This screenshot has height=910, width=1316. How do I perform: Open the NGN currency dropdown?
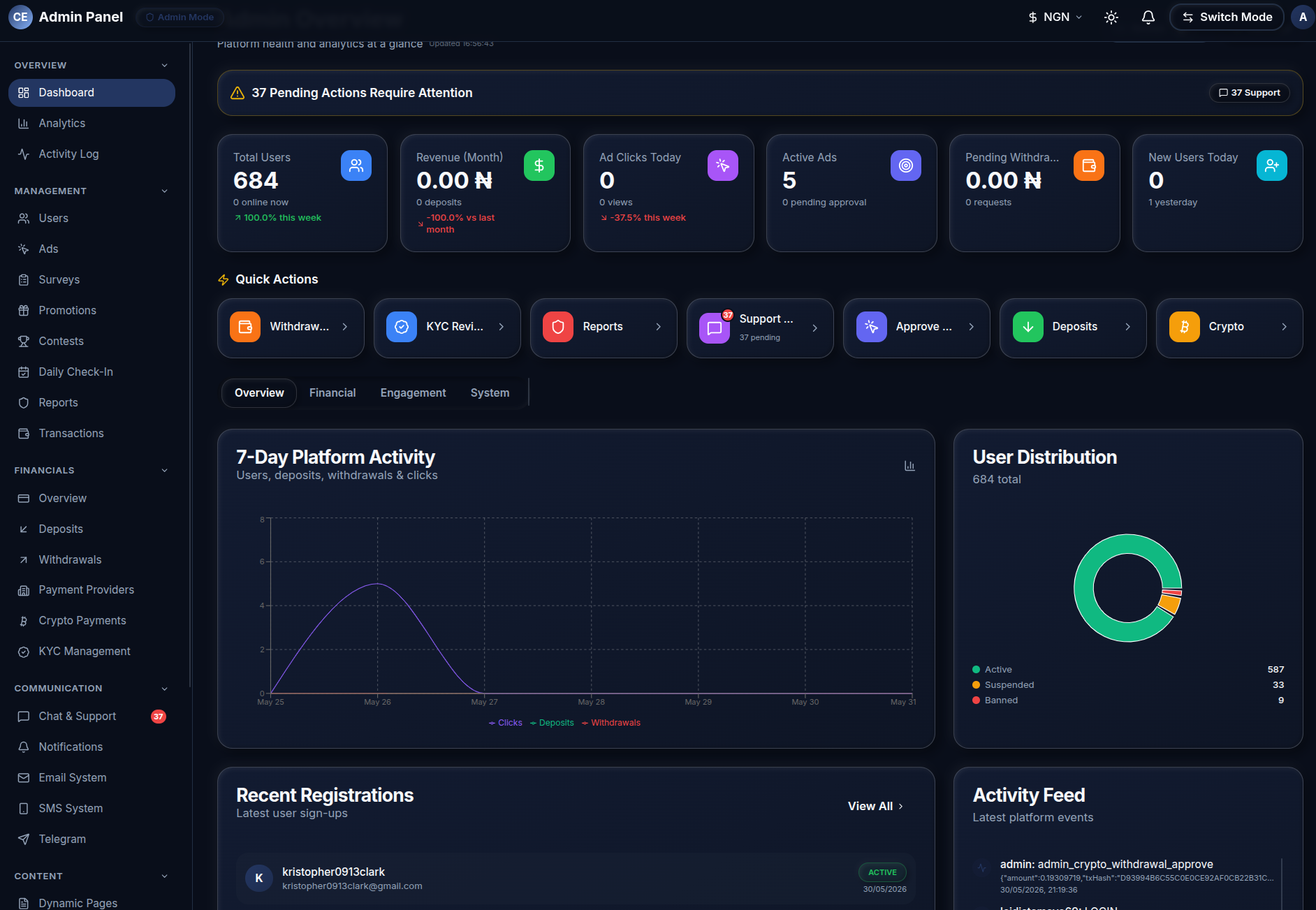[1055, 17]
